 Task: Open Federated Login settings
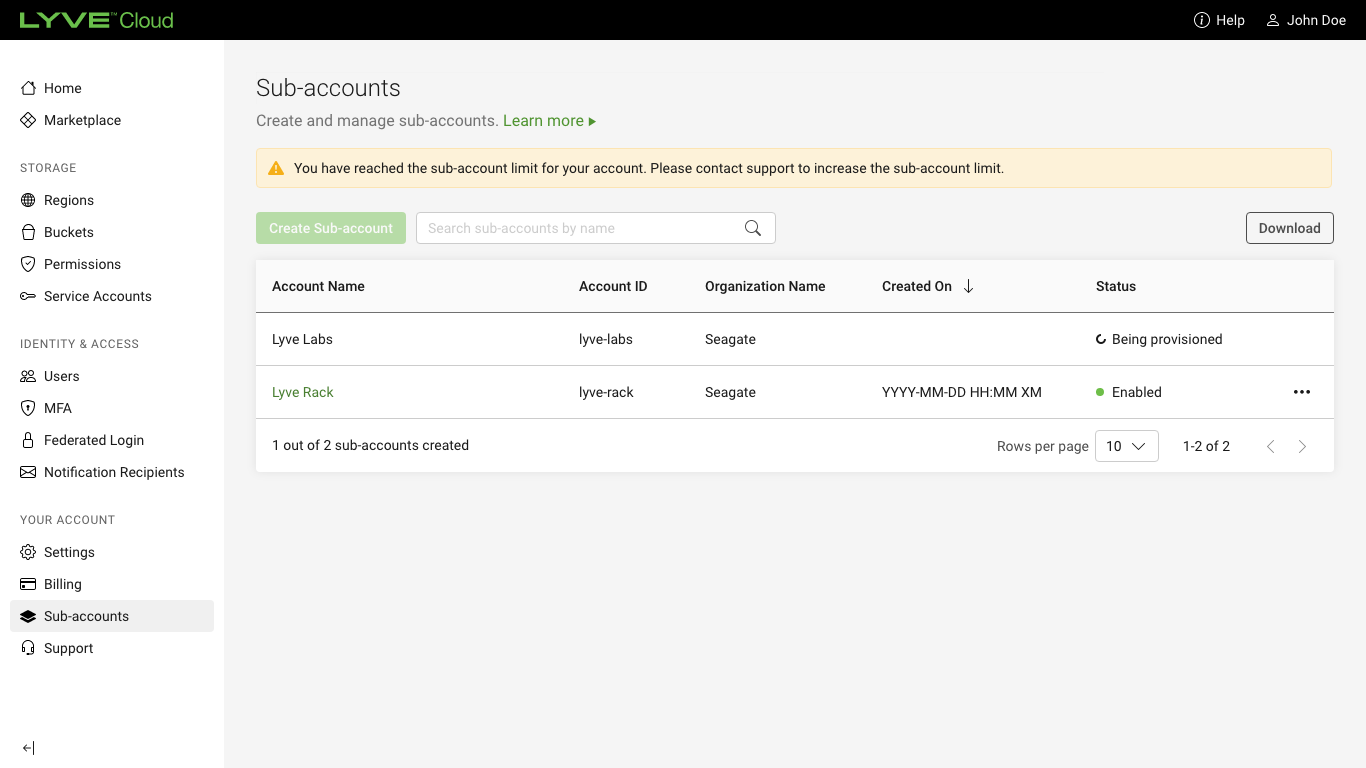[93, 440]
